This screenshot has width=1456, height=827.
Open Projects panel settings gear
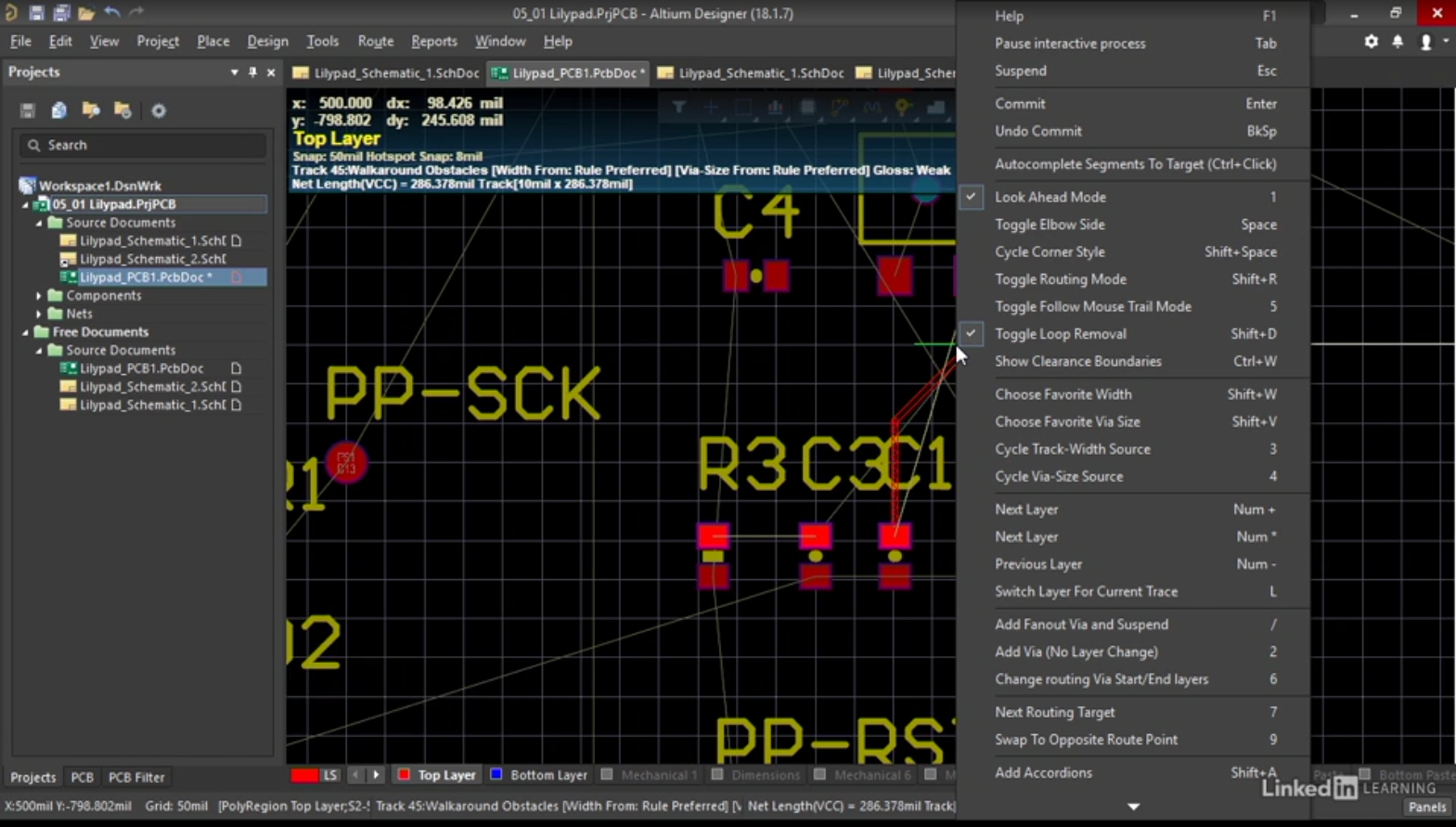pos(159,110)
